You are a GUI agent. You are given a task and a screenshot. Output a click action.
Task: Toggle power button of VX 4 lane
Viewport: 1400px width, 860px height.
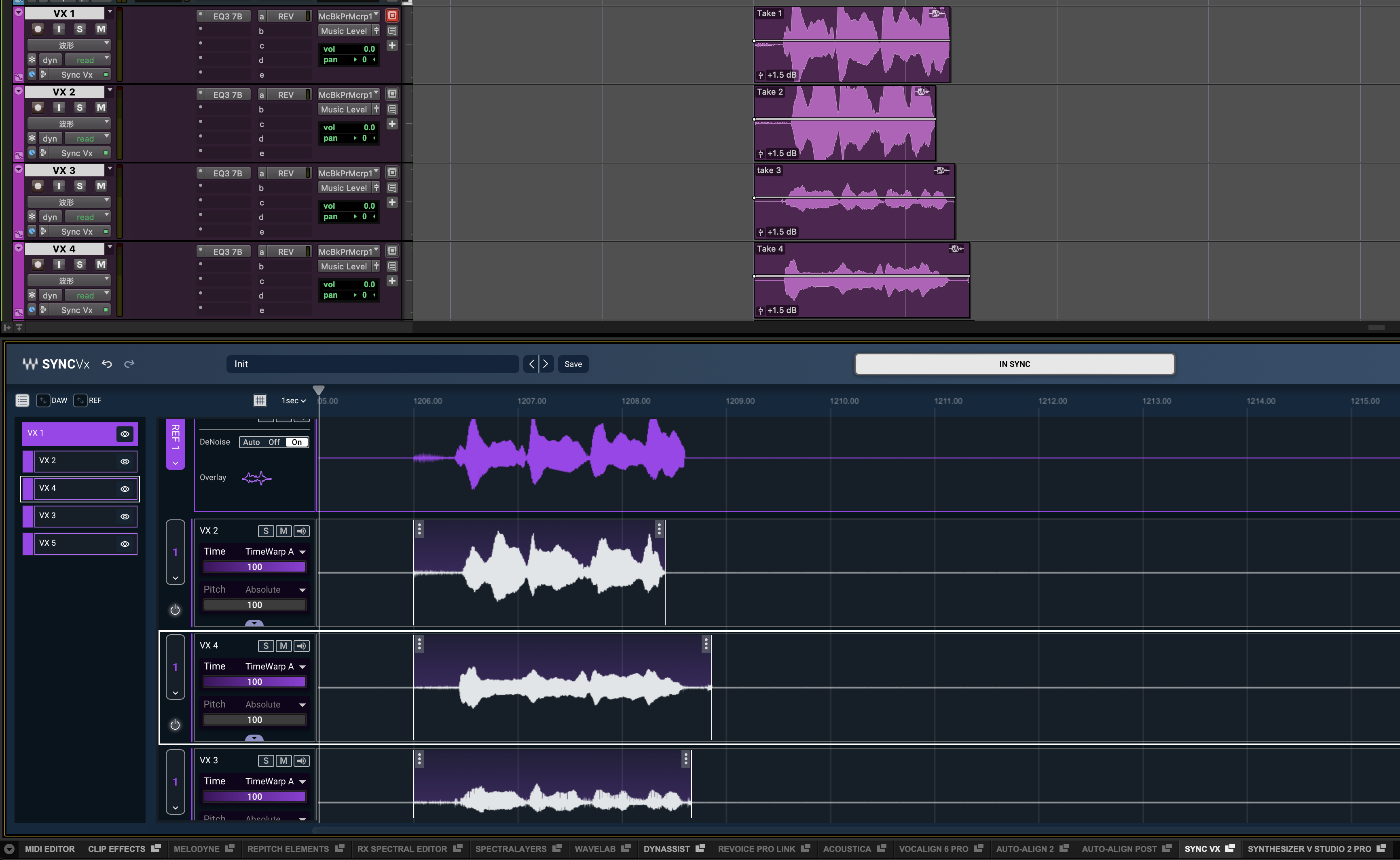(175, 725)
